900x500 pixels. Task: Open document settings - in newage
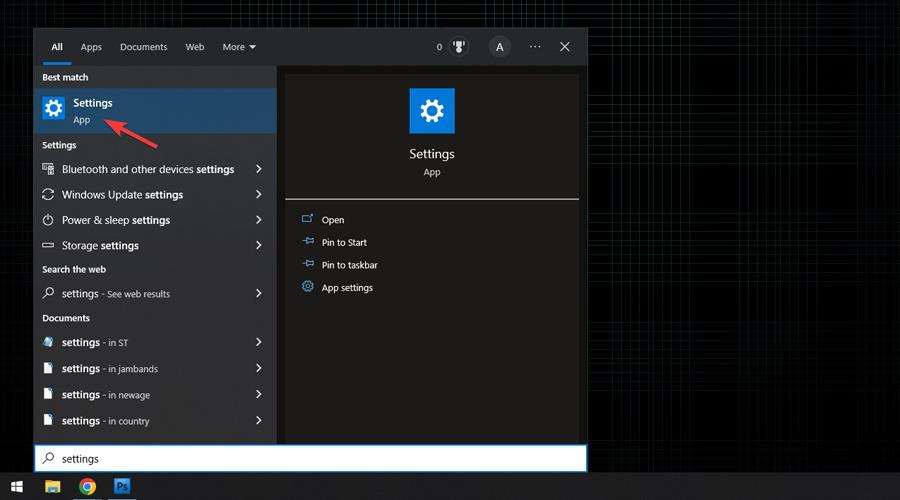[x=155, y=394]
